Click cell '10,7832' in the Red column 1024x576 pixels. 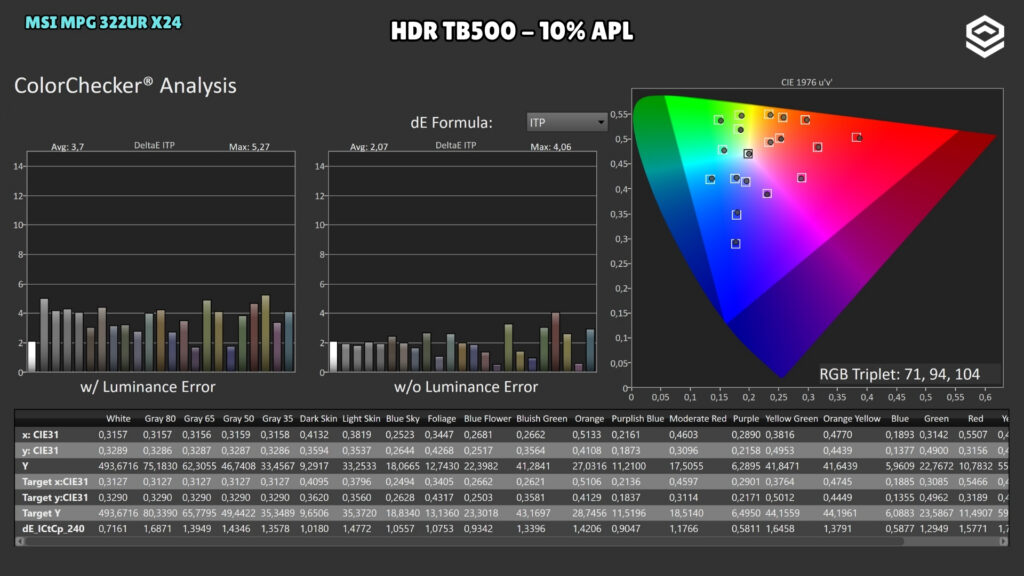(976, 466)
